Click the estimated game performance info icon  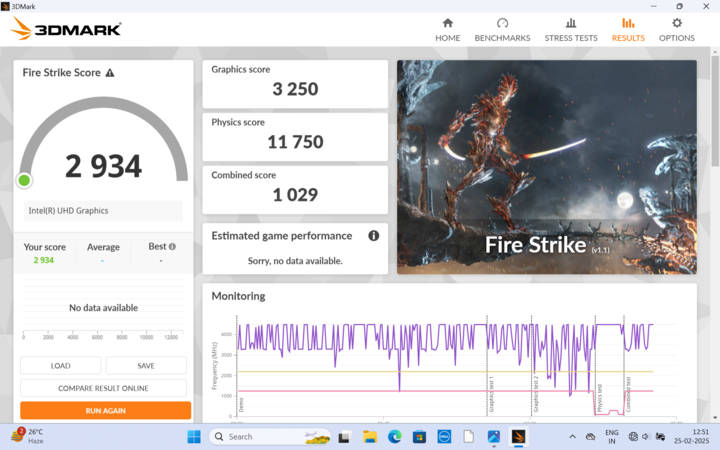(373, 236)
